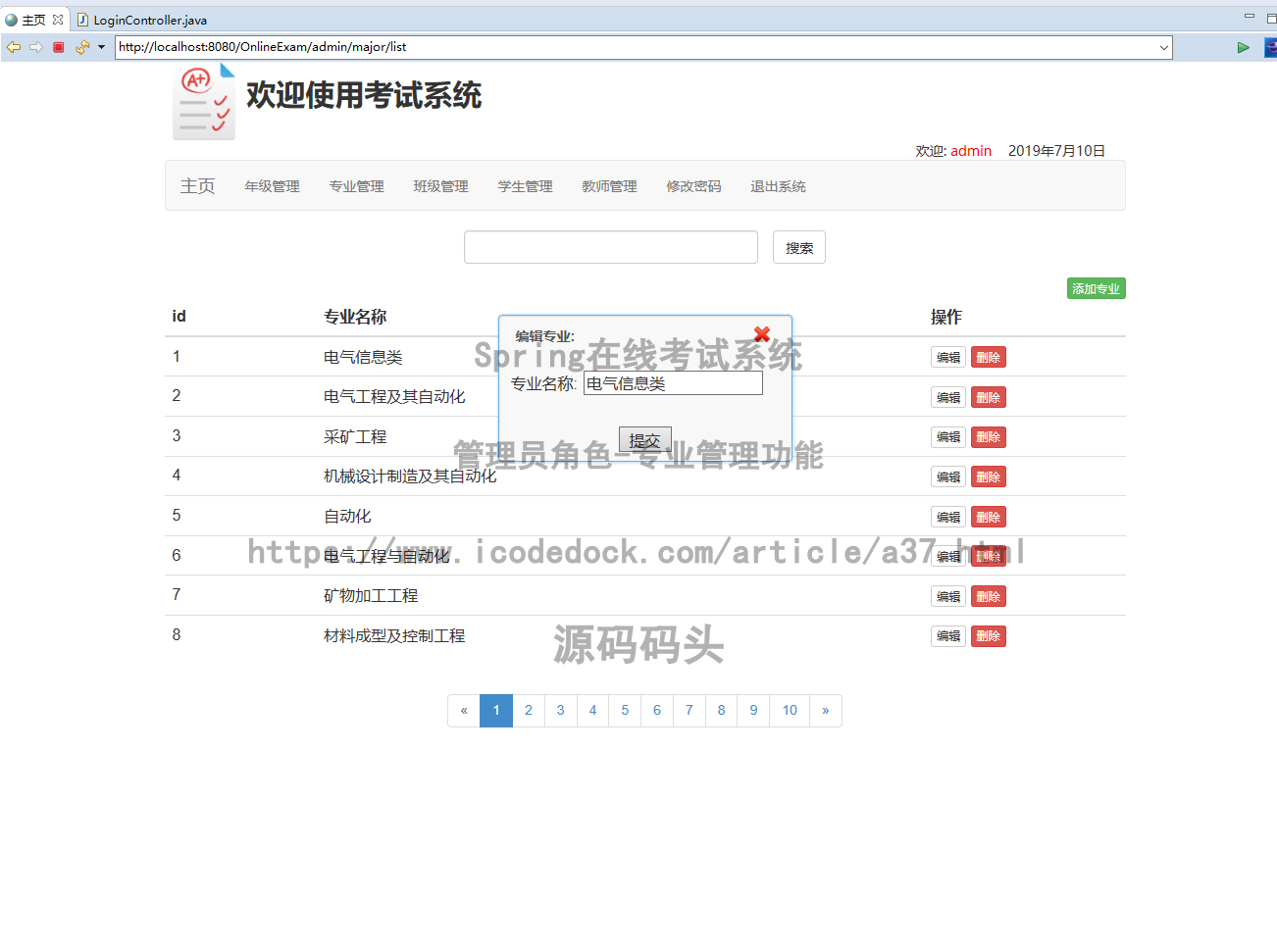Click the browser back arrow icon
The width and height of the screenshot is (1277, 952).
[x=14, y=47]
